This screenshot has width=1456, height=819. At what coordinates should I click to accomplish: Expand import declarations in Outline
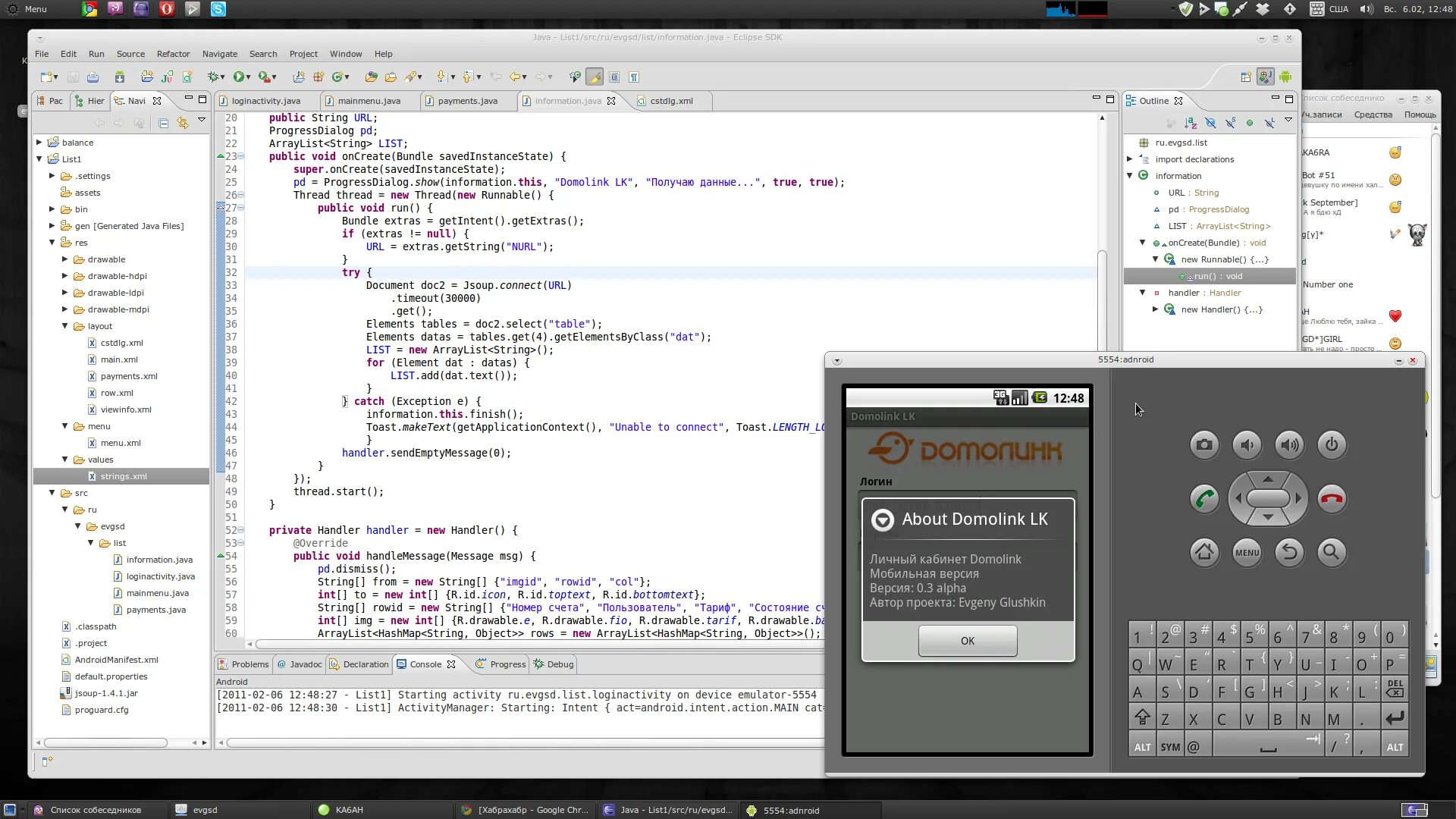point(1130,159)
